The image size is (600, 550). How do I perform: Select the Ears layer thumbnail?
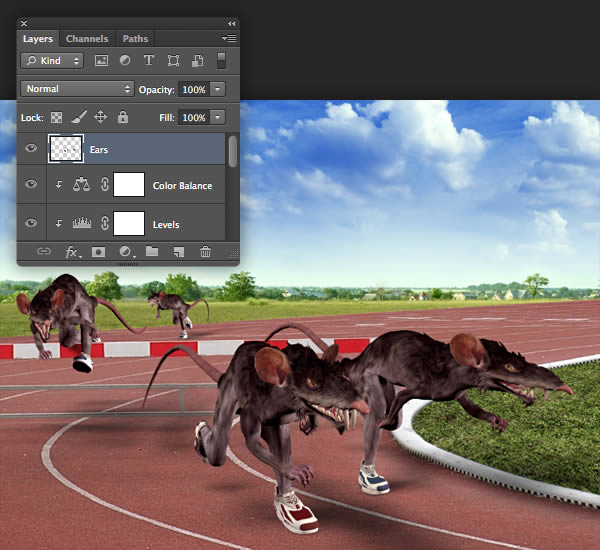coord(66,149)
